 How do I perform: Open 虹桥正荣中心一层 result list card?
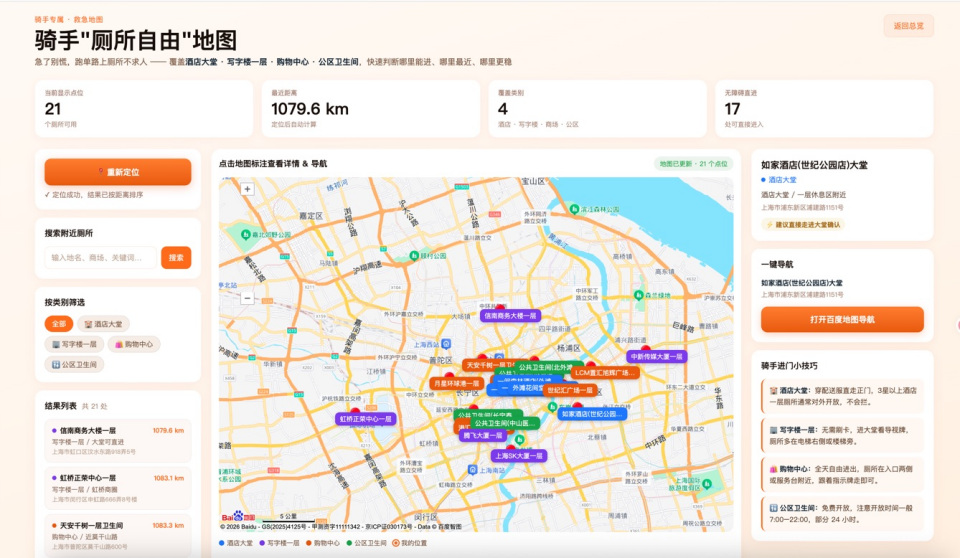tap(118, 489)
